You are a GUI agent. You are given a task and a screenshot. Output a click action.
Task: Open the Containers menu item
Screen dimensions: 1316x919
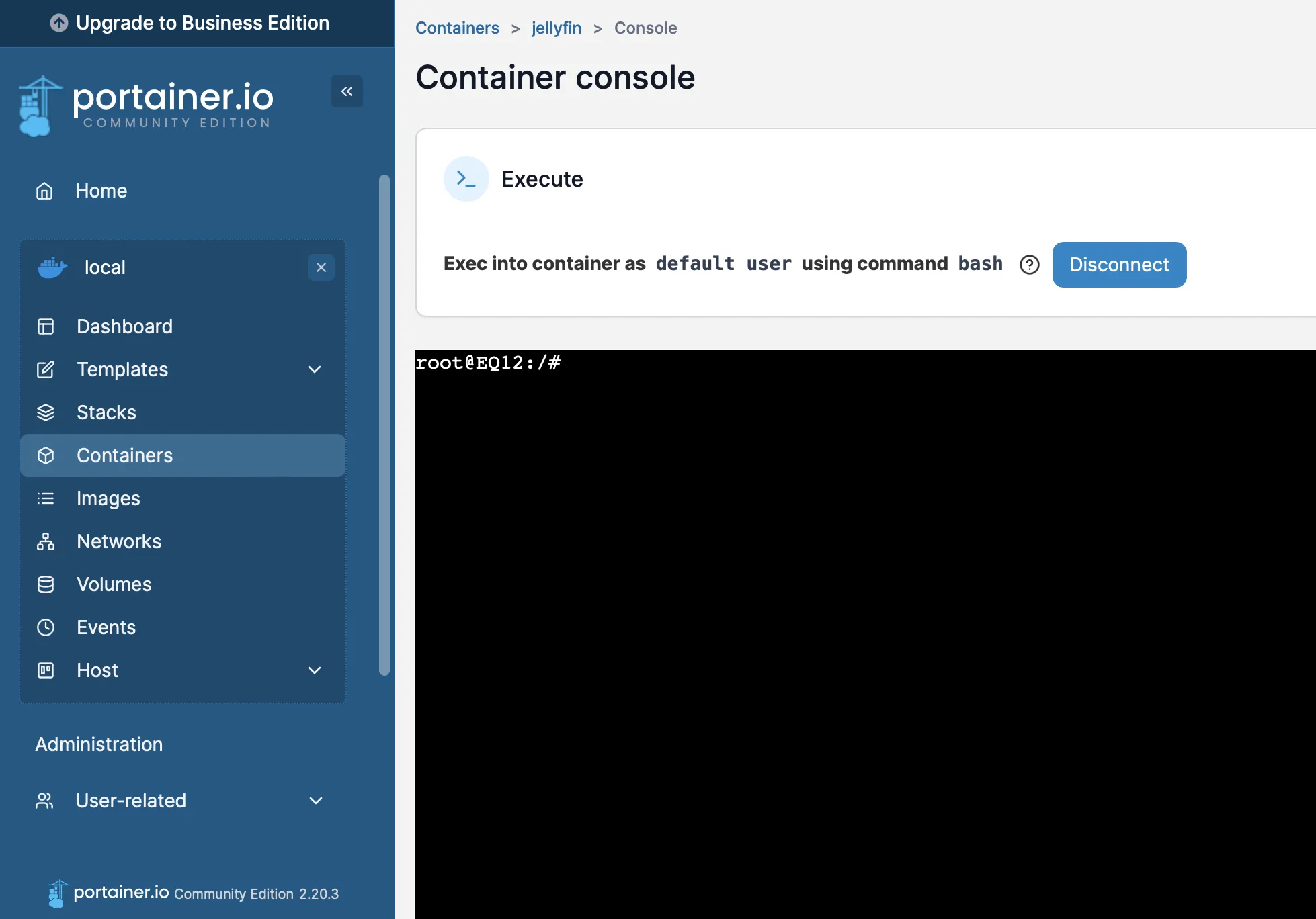pos(125,455)
